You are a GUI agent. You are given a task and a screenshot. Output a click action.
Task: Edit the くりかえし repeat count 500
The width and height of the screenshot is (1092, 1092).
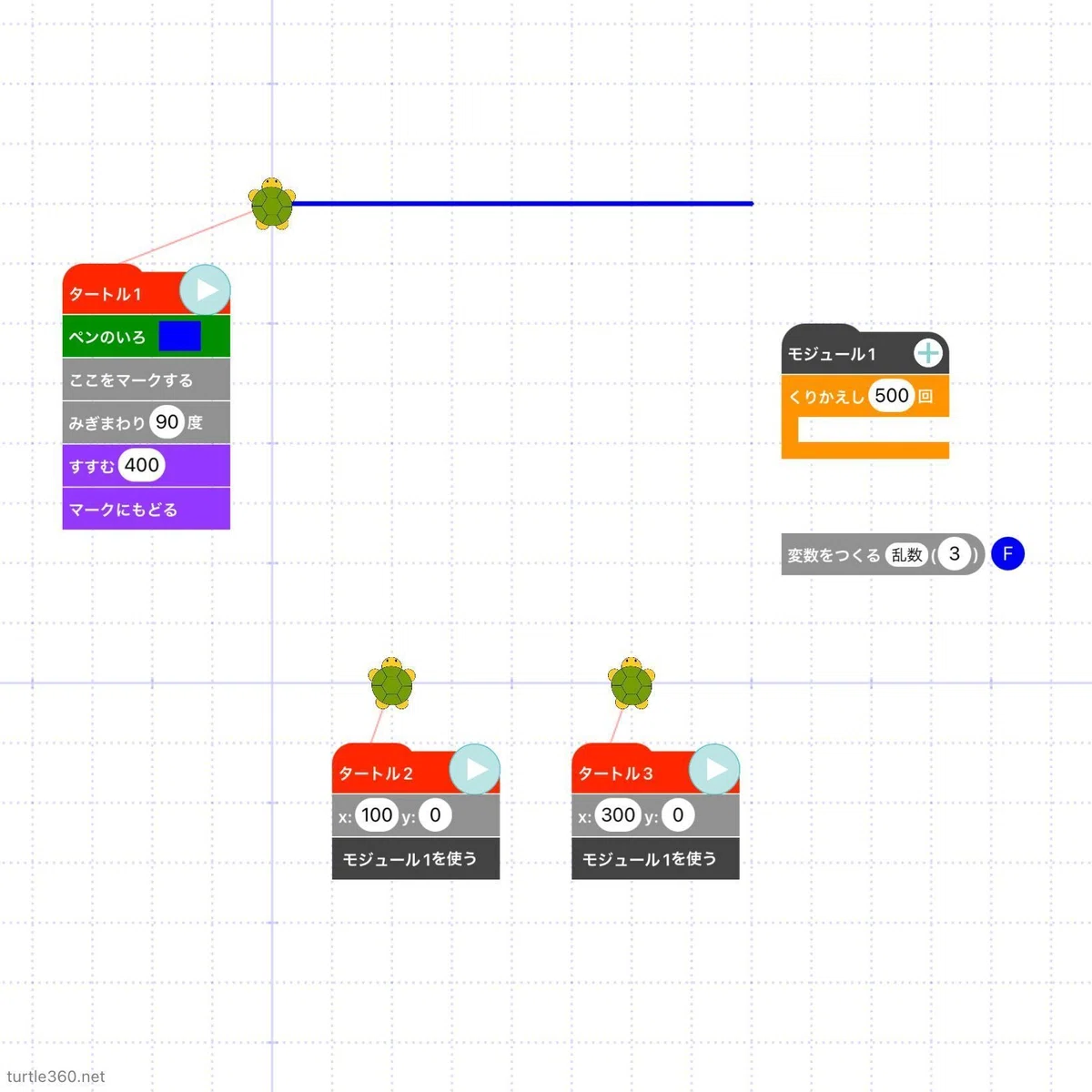892,396
